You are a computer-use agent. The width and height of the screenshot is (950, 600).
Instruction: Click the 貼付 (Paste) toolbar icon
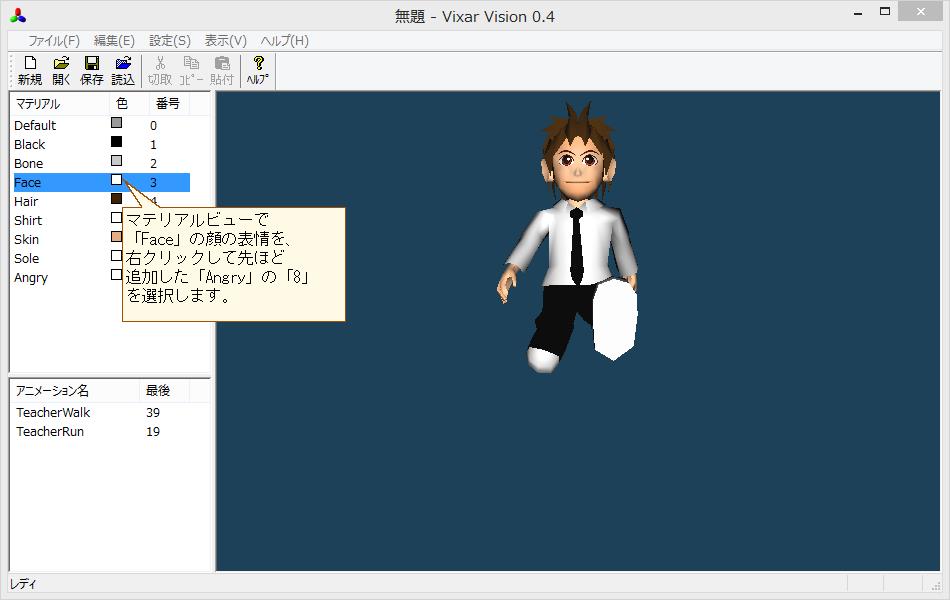click(224, 69)
